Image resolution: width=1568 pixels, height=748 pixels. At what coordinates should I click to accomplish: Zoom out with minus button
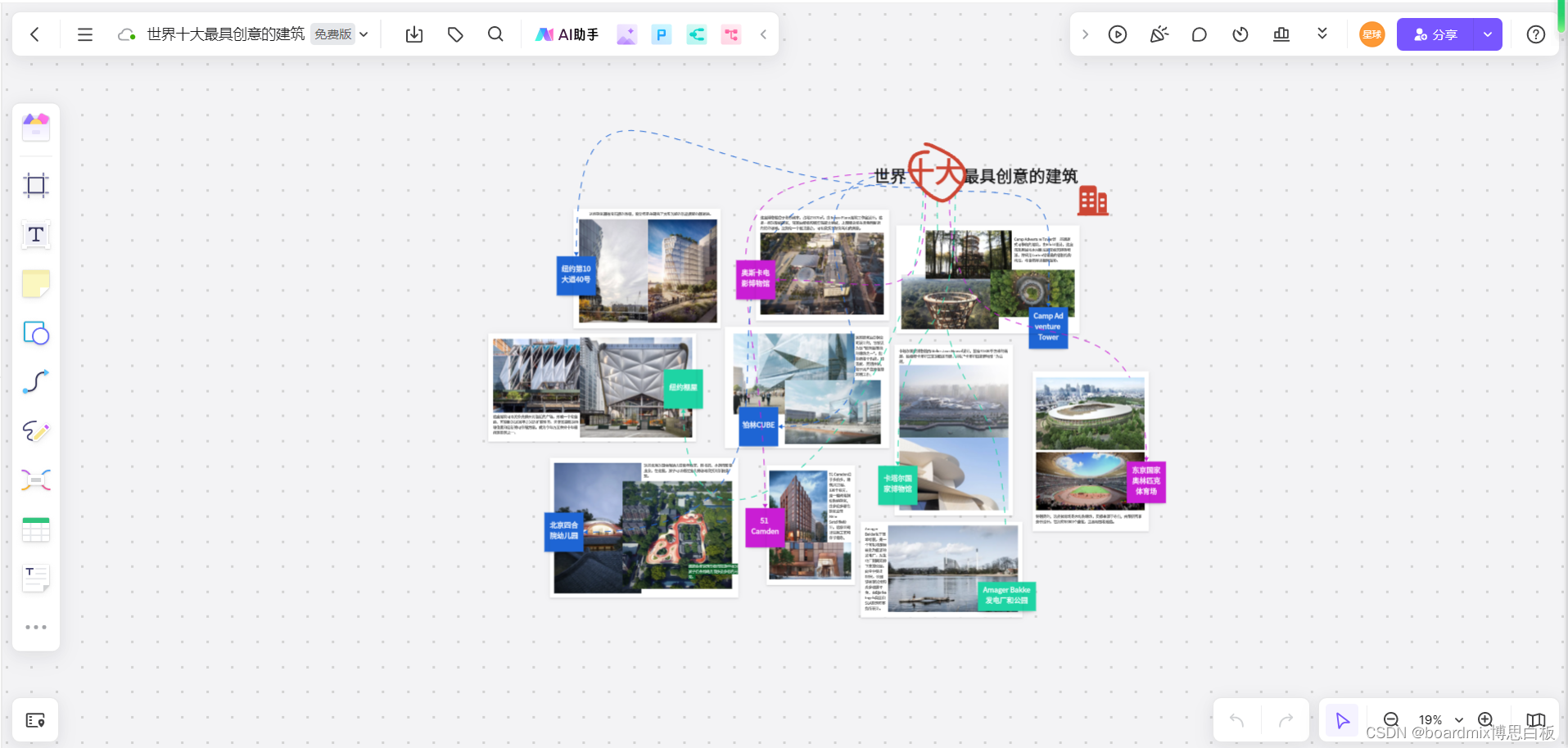tap(1390, 719)
